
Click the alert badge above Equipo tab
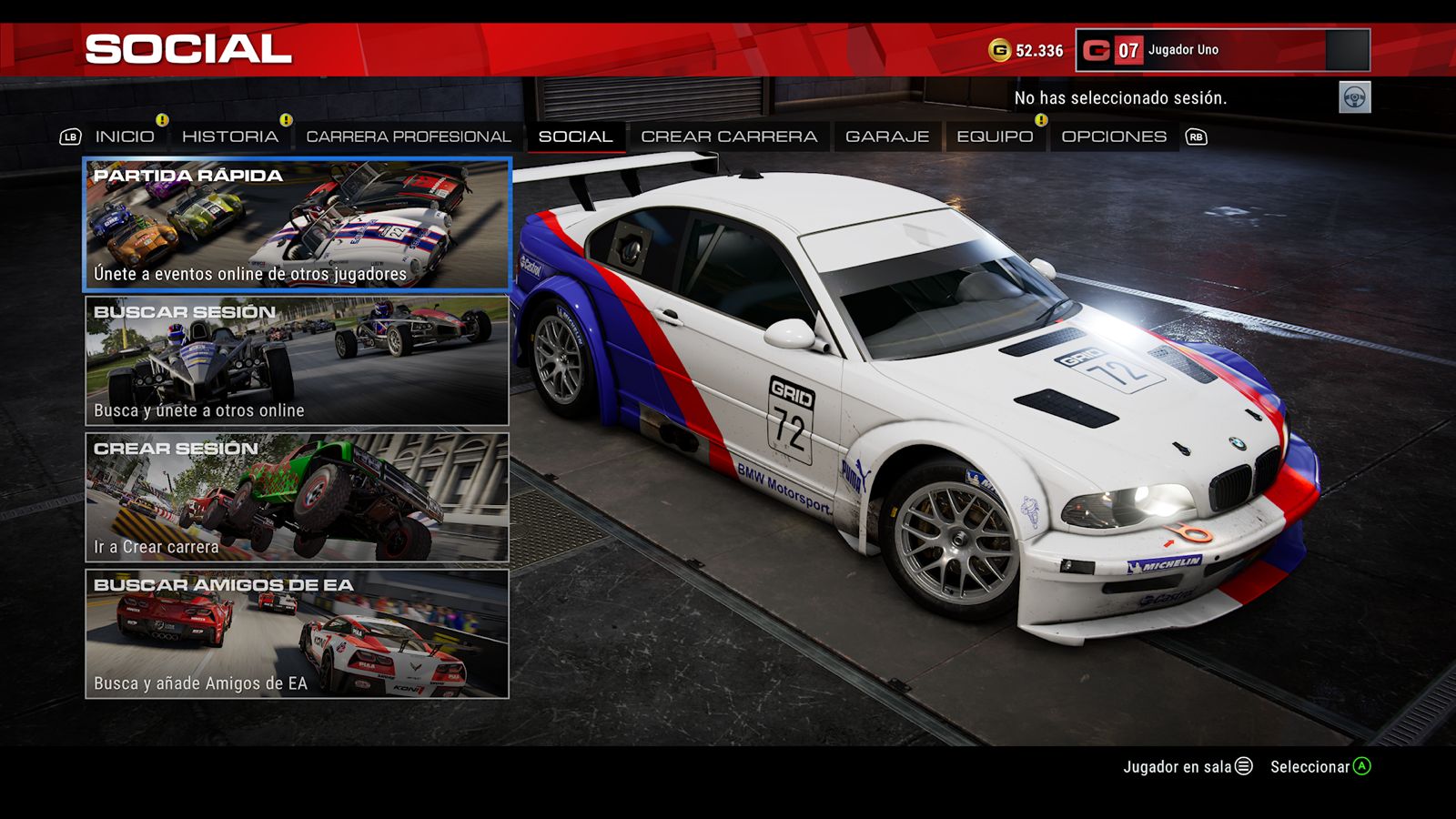pos(1041,120)
